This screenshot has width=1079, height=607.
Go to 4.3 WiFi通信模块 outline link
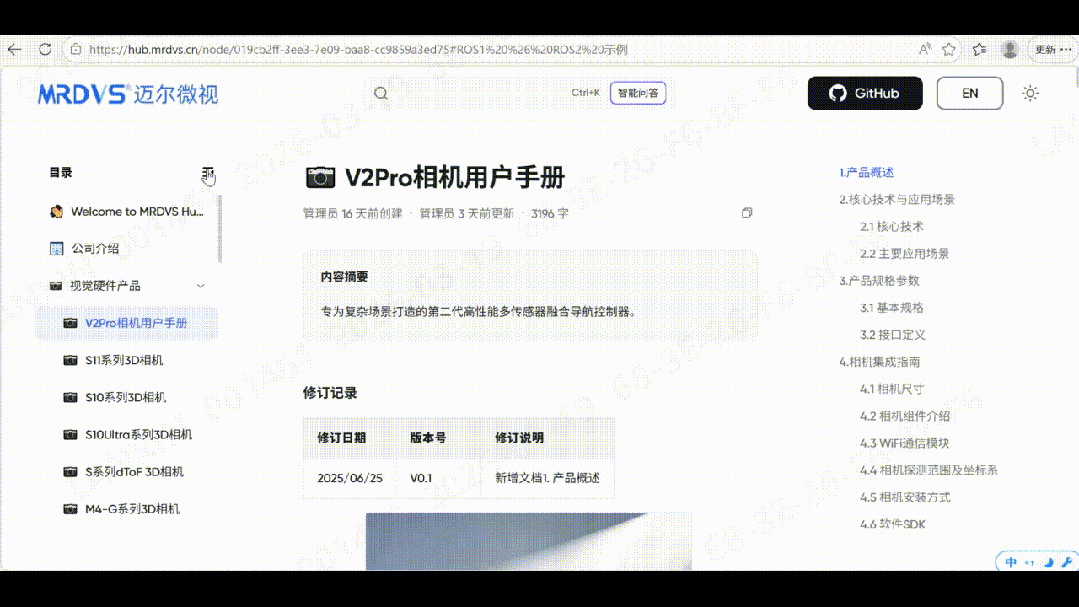[x=904, y=443]
